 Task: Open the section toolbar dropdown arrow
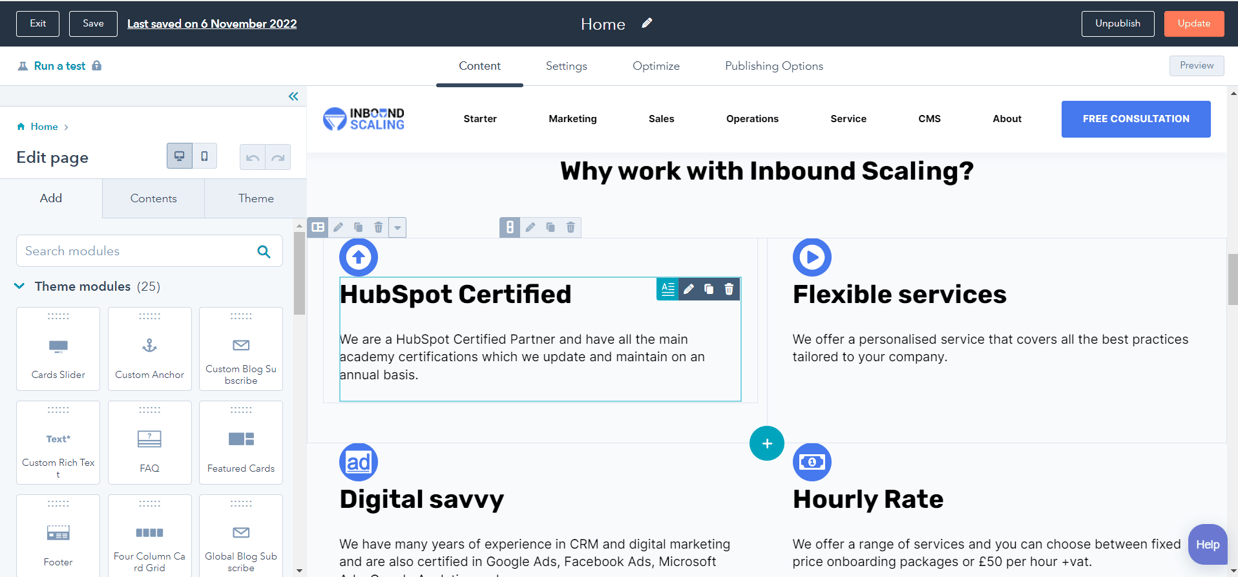point(397,227)
